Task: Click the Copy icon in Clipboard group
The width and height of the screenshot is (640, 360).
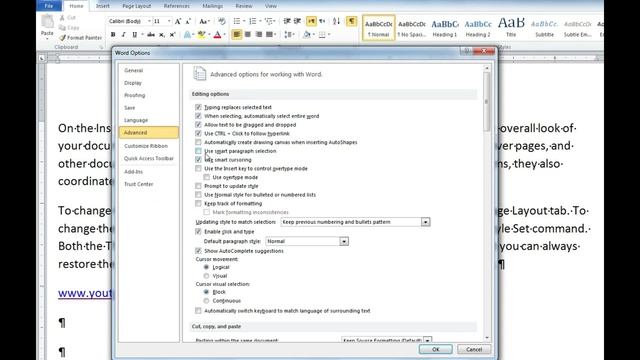Action: pyautogui.click(x=62, y=28)
